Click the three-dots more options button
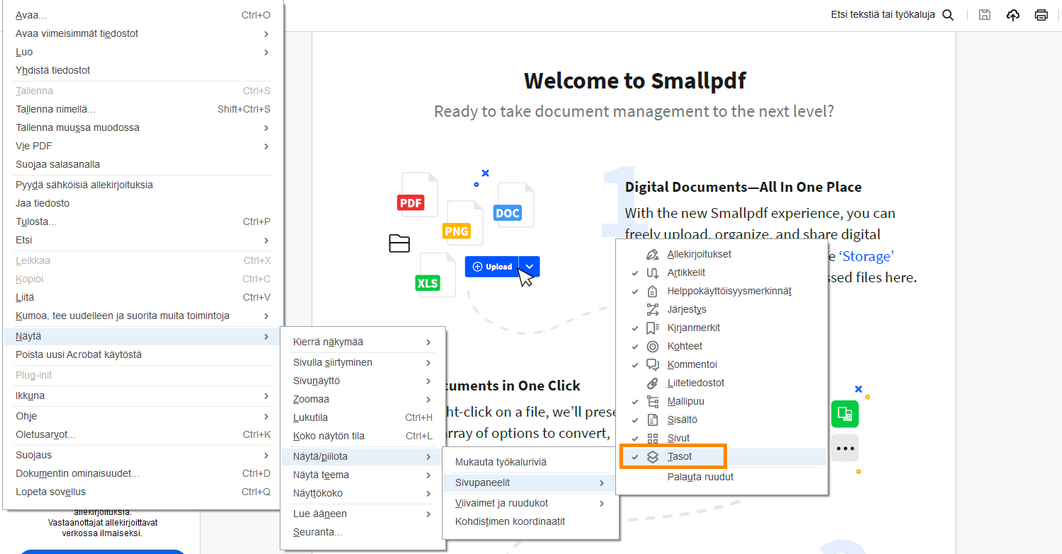The width and height of the screenshot is (1062, 554). 845,448
